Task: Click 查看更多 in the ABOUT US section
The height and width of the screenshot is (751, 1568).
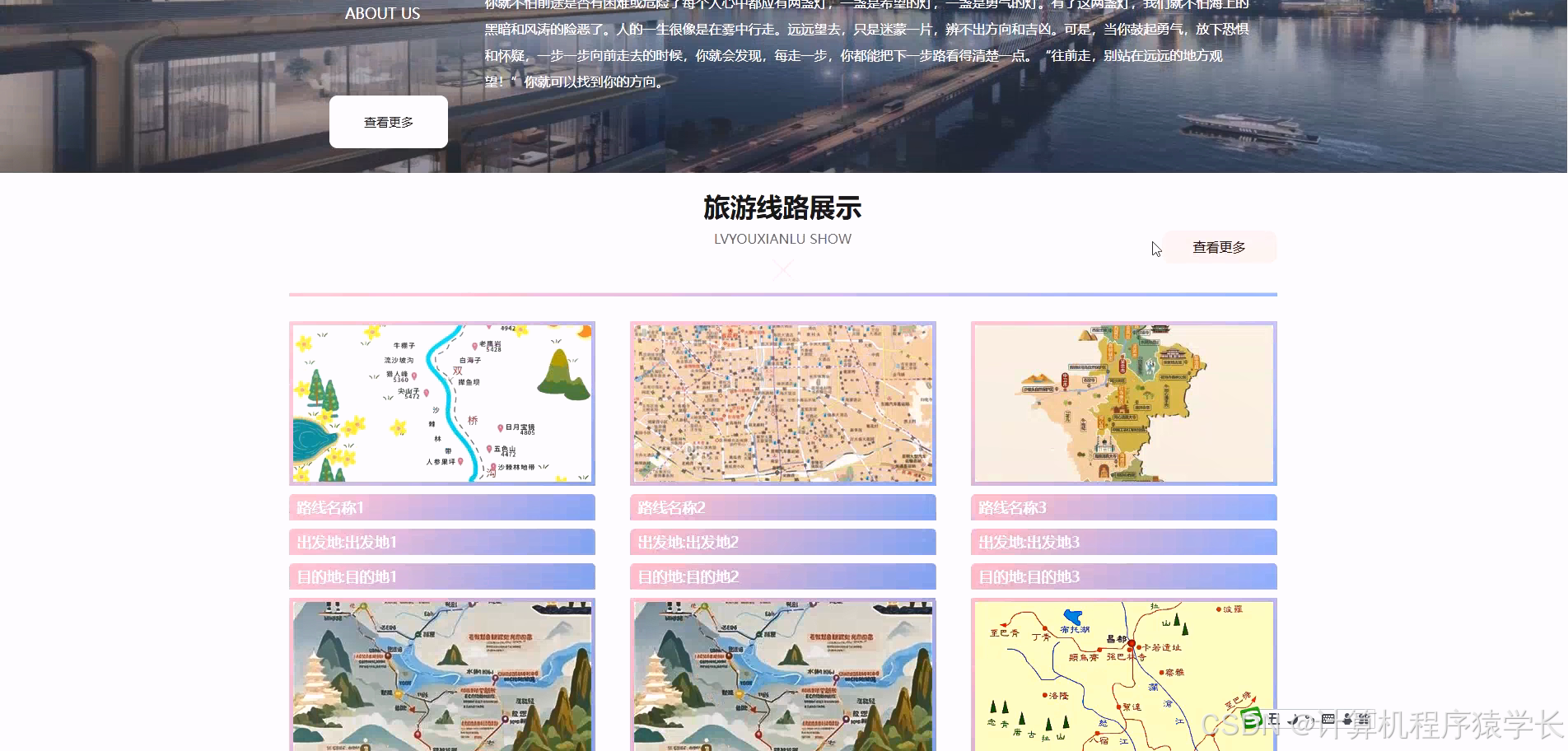Action: [388, 121]
